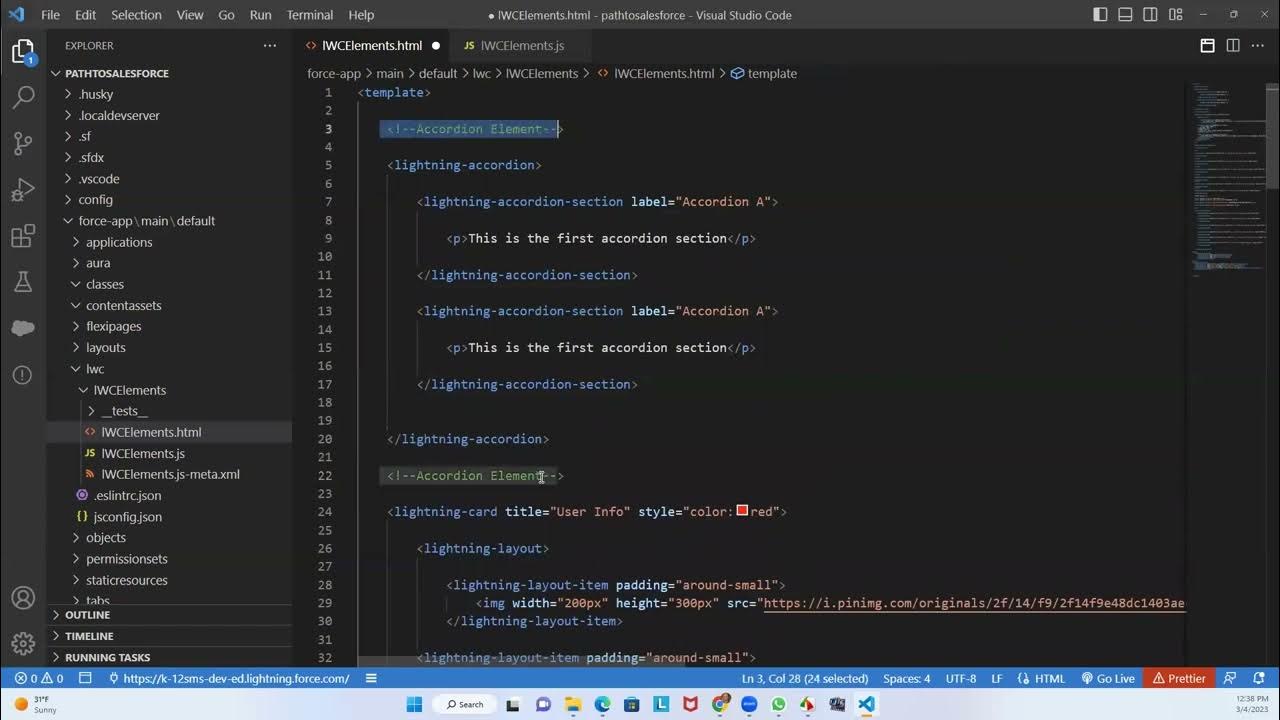Click the Go Live status button
1280x720 pixels.
pyautogui.click(x=1107, y=678)
